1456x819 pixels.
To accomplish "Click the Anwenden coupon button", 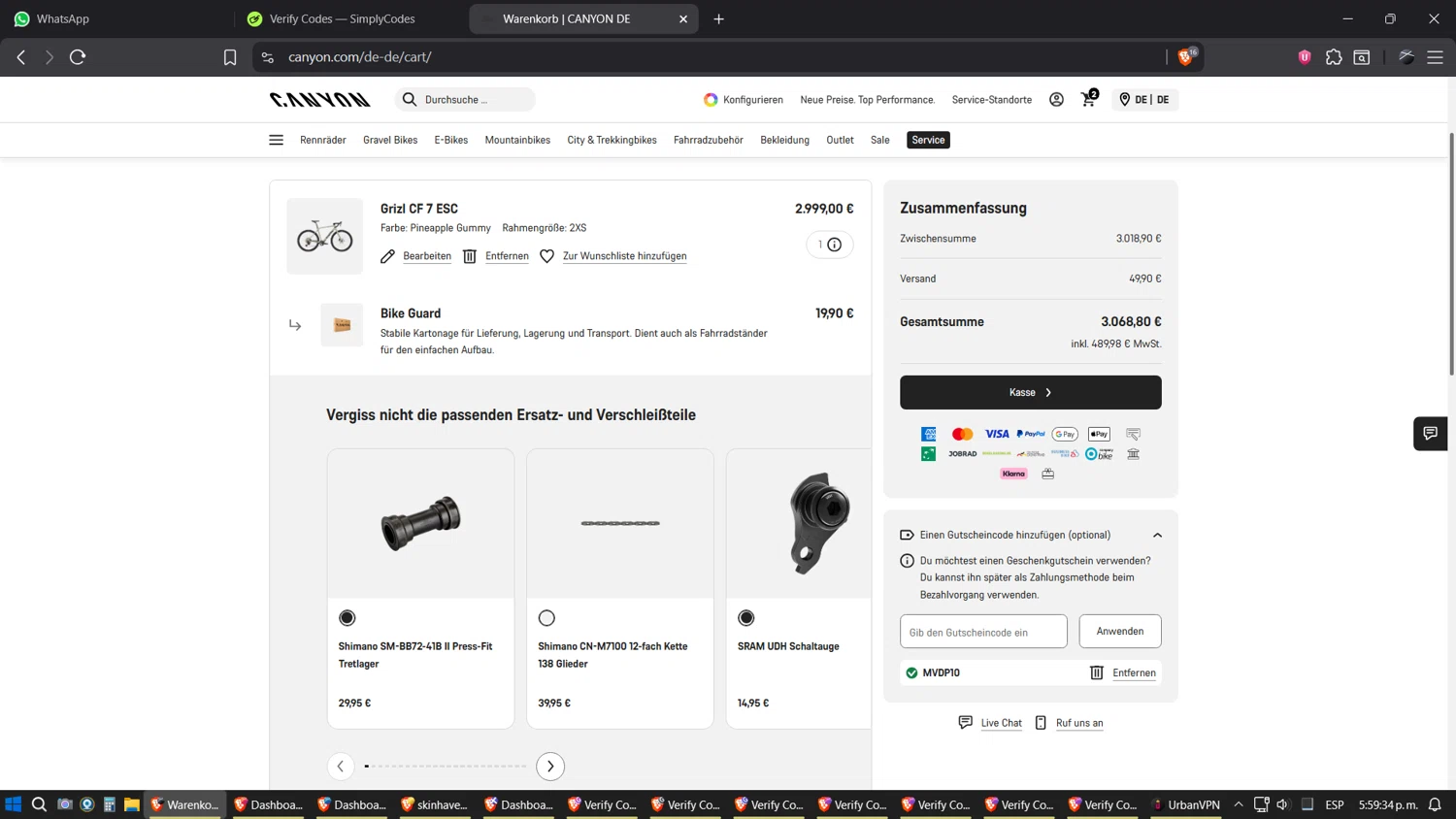I will [x=1120, y=632].
